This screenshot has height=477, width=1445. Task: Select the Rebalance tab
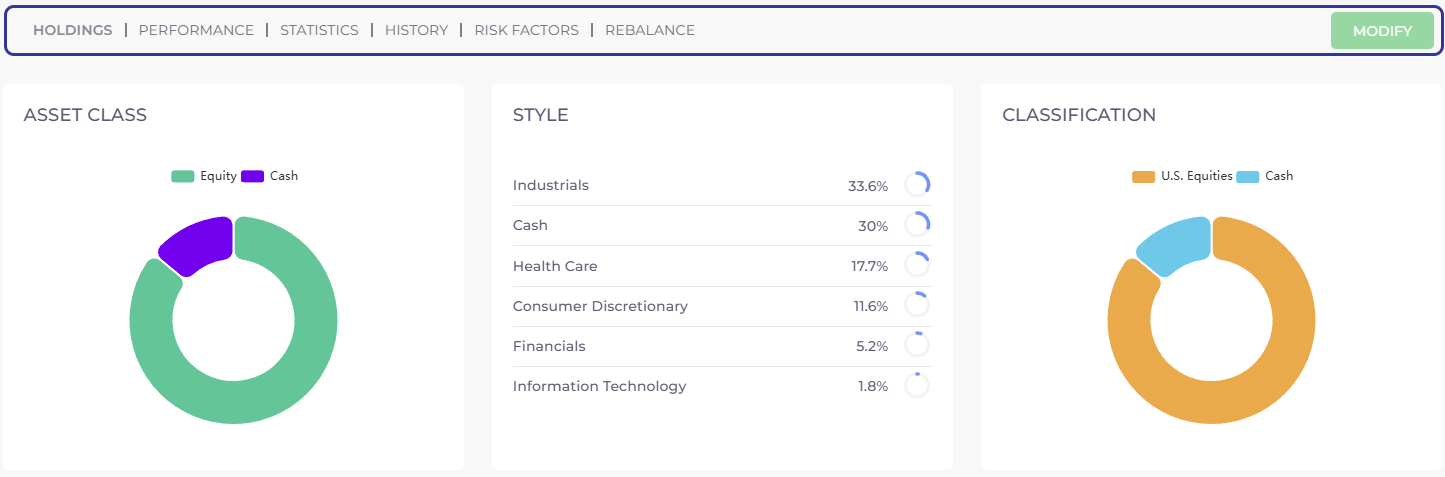click(x=650, y=30)
